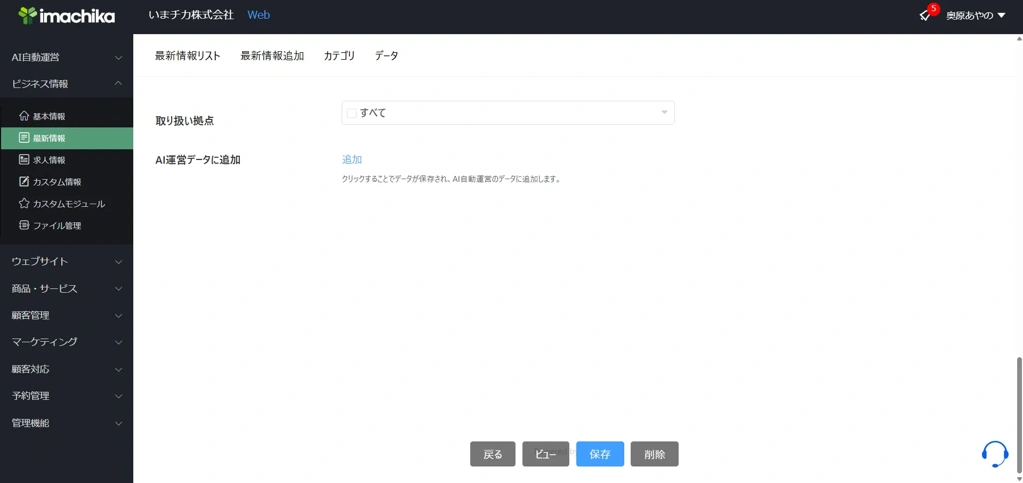Collapse the ビジネス情報 sidebar section

(66, 84)
